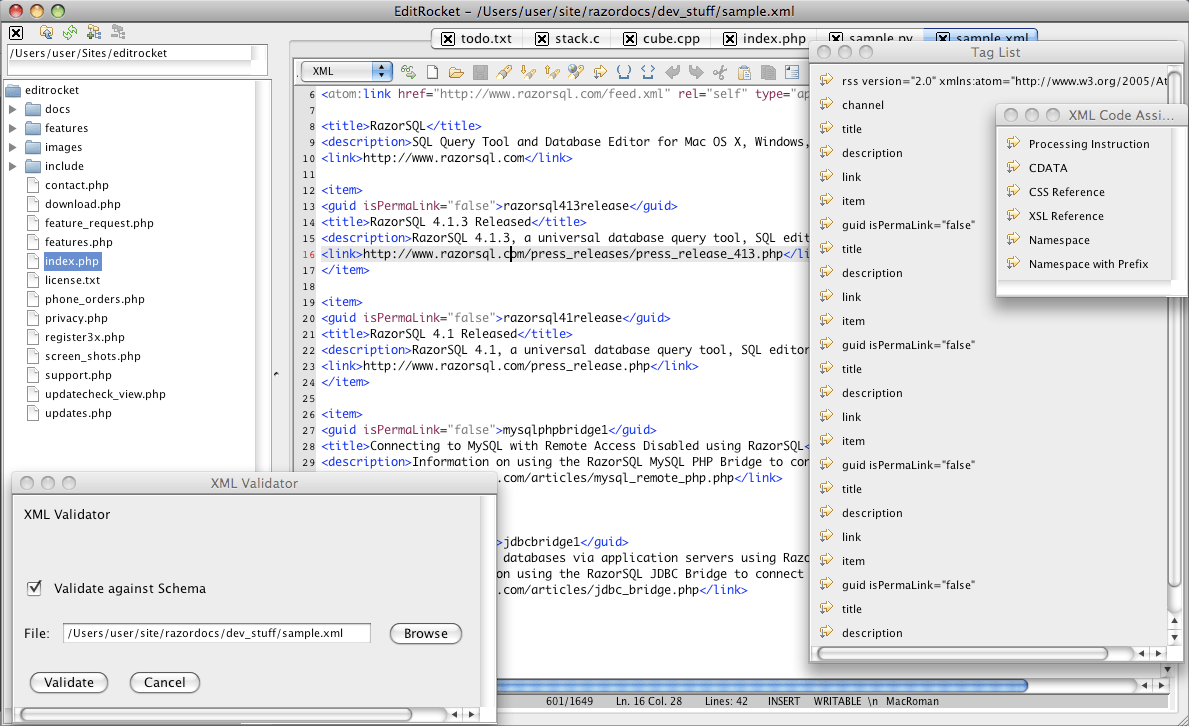The width and height of the screenshot is (1189, 726).
Task: Click the add folder to tree icon
Action: [94, 33]
